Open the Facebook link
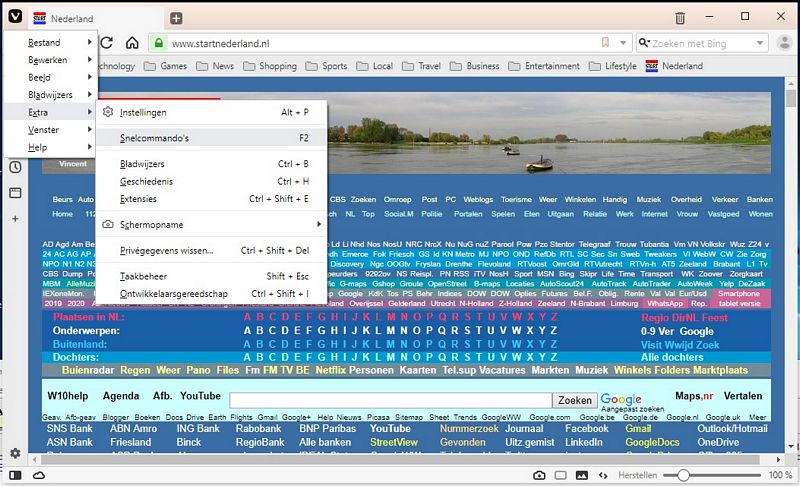Viewport: 800px width, 486px height. (x=587, y=429)
